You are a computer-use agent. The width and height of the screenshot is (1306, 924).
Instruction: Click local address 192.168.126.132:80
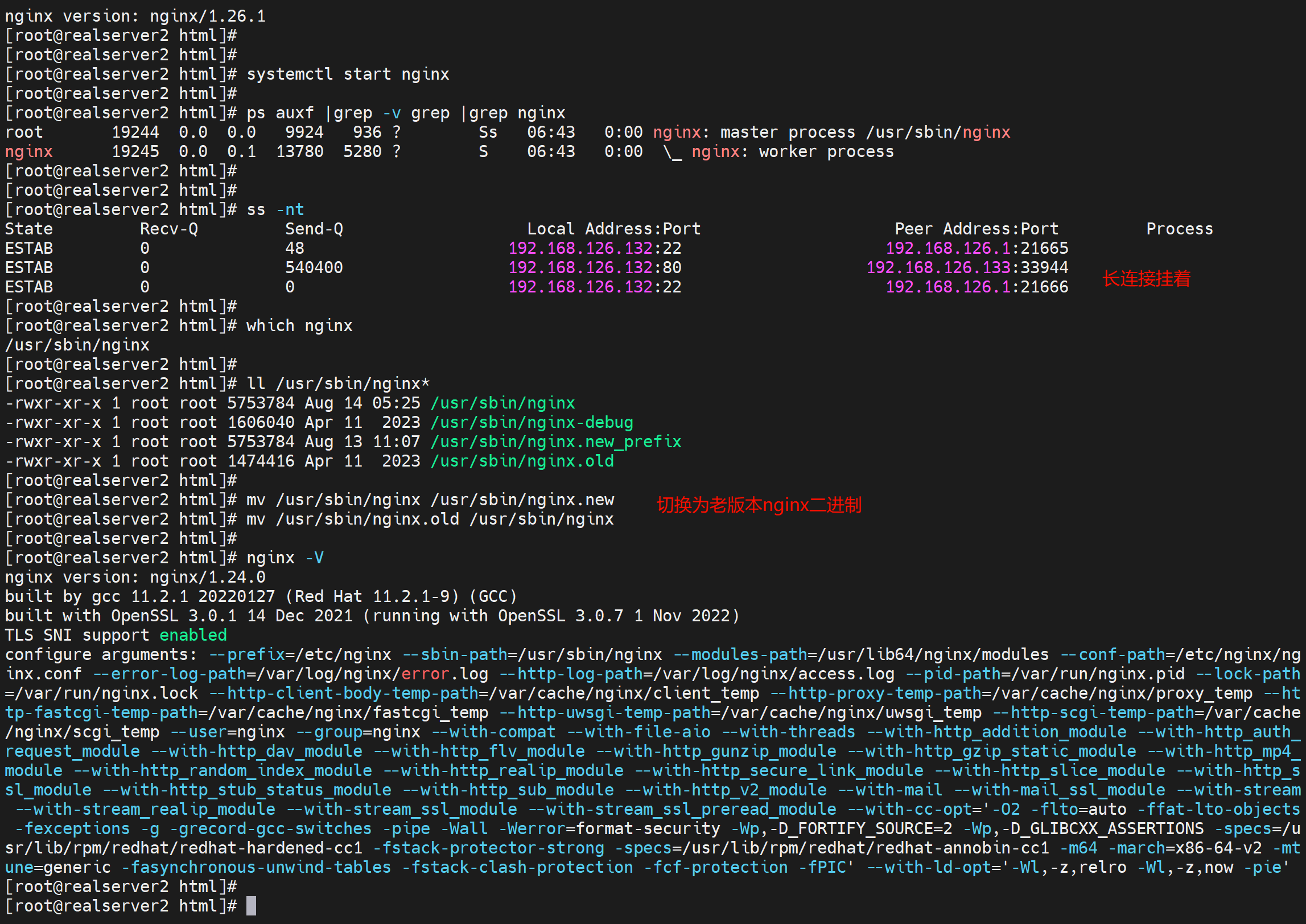click(594, 267)
